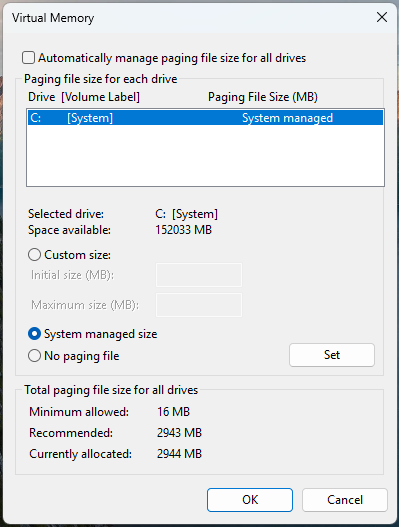Click the 'System managed' paging size value
The width and height of the screenshot is (399, 527).
tap(287, 118)
